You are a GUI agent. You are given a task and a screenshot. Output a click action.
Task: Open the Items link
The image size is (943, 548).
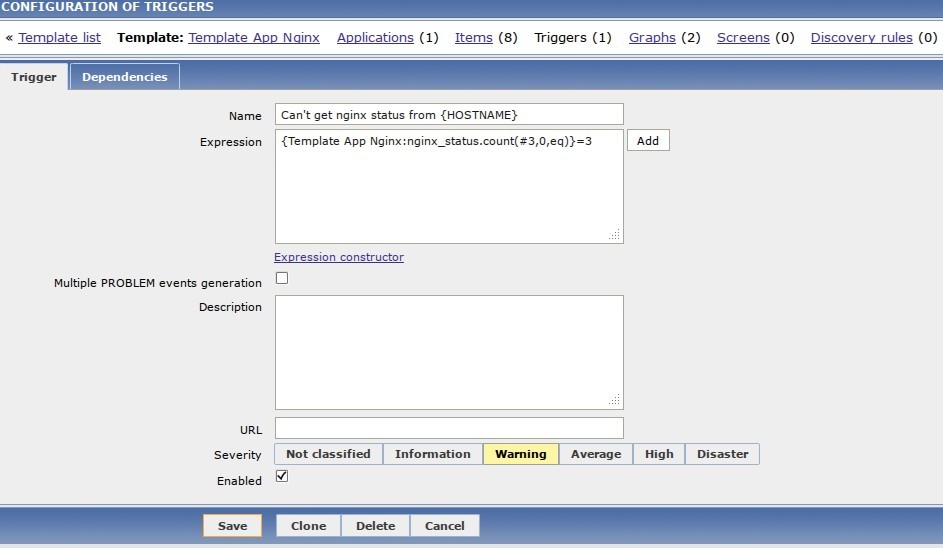(x=473, y=37)
